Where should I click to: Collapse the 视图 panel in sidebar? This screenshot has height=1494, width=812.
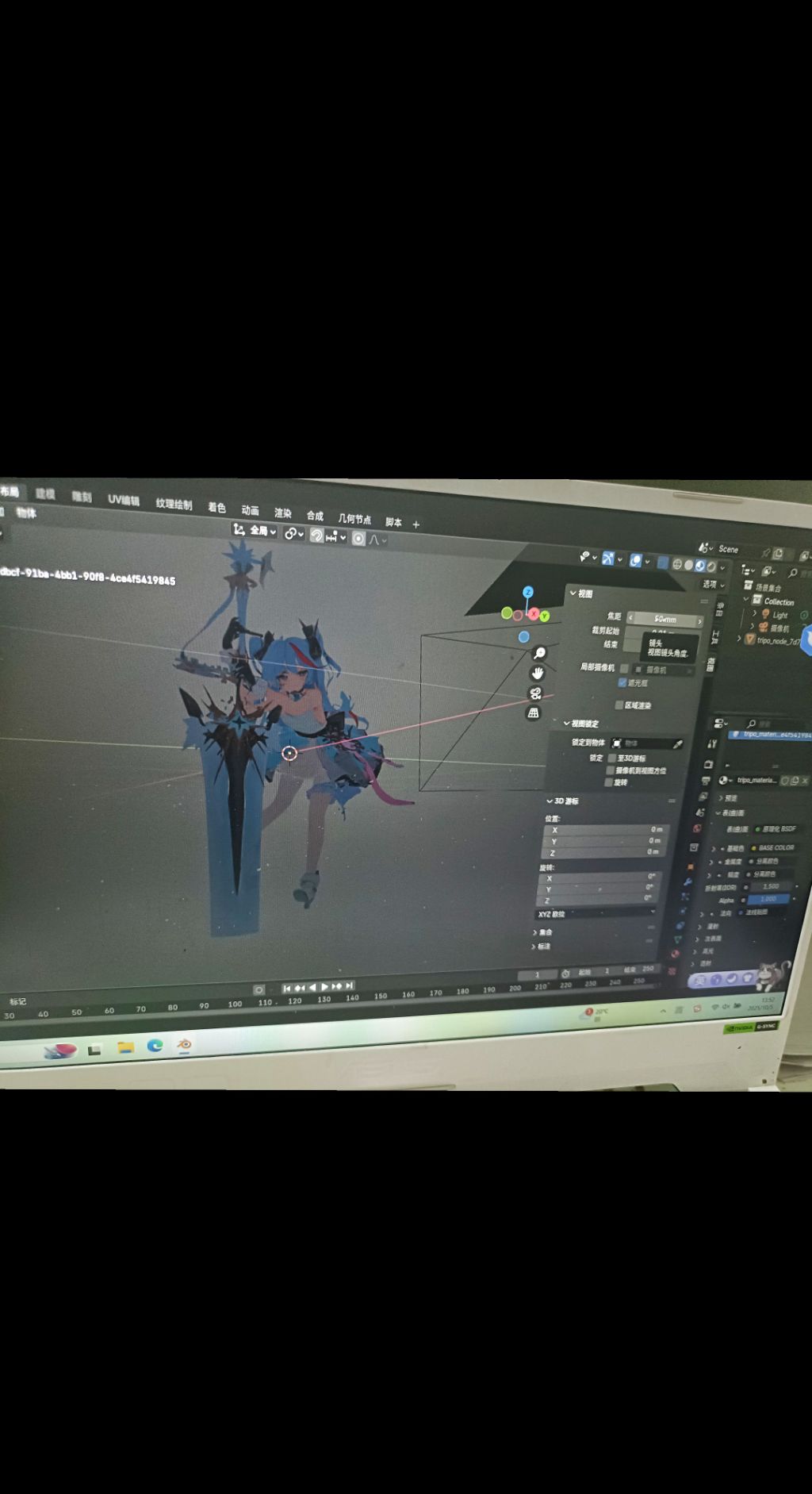pos(581,593)
